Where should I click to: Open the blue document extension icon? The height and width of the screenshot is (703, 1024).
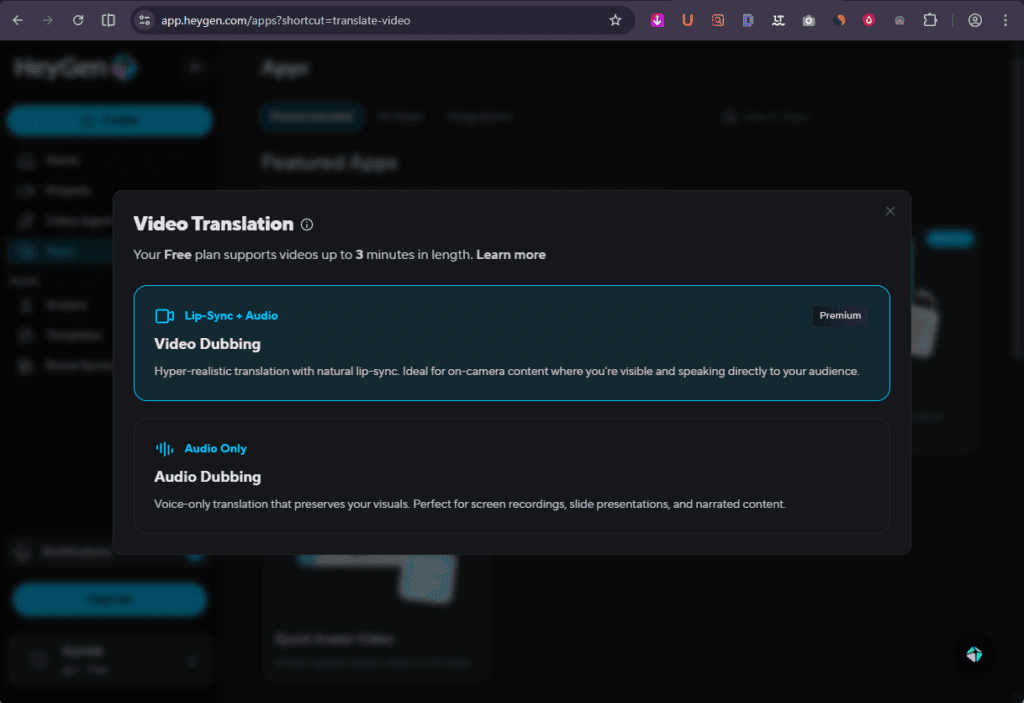pyautogui.click(x=748, y=20)
